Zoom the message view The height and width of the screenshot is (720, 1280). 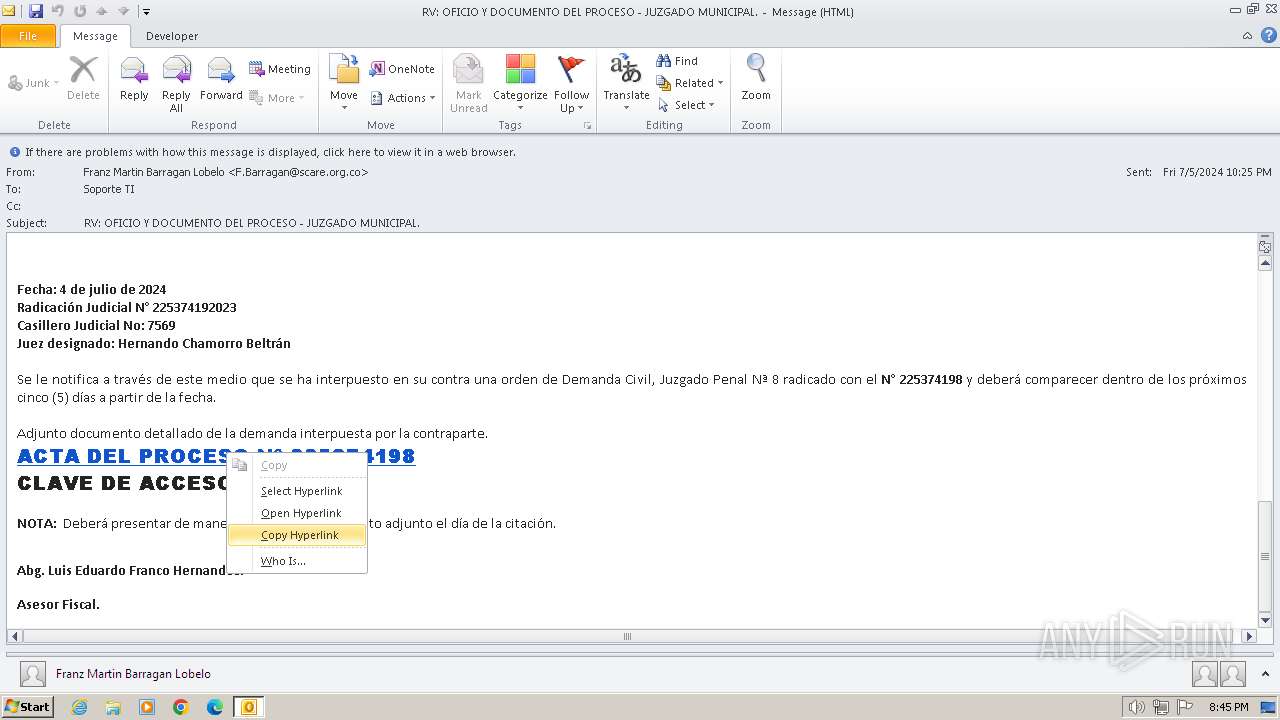pos(756,79)
